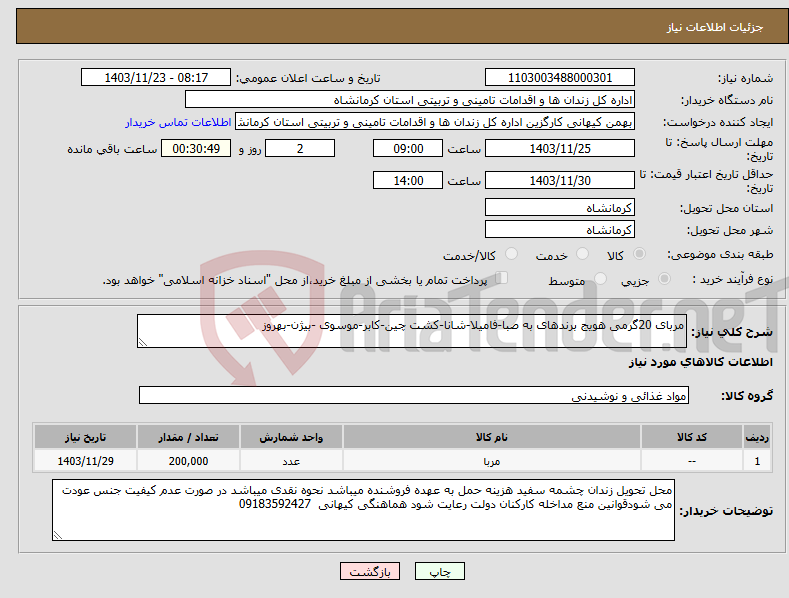Screen dimensions: 789x598
Task: Click the گروه کالا field مواد غذائی و نوشیدنی
Action: pyautogui.click(x=414, y=396)
